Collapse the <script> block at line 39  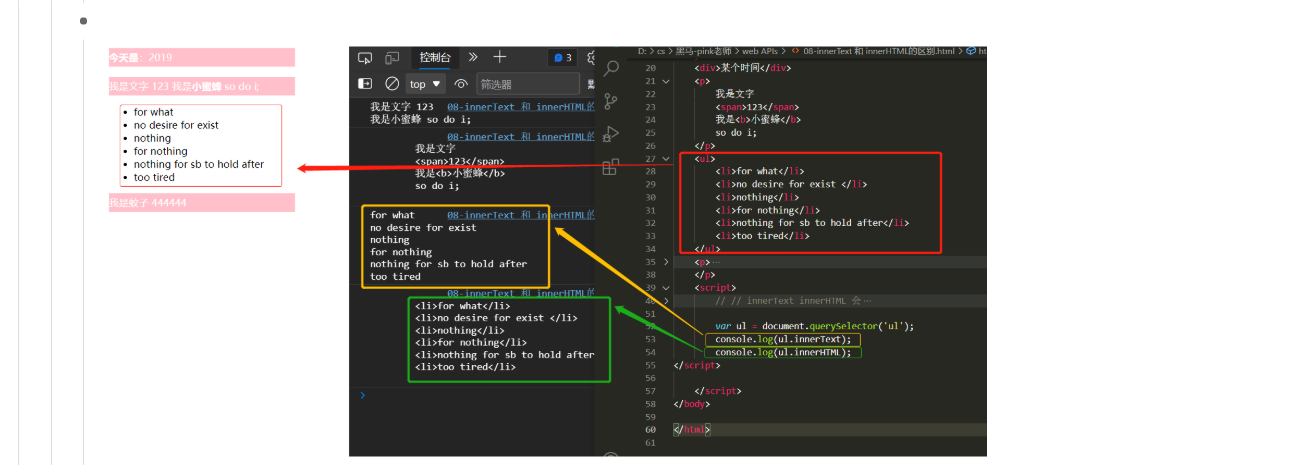667,288
